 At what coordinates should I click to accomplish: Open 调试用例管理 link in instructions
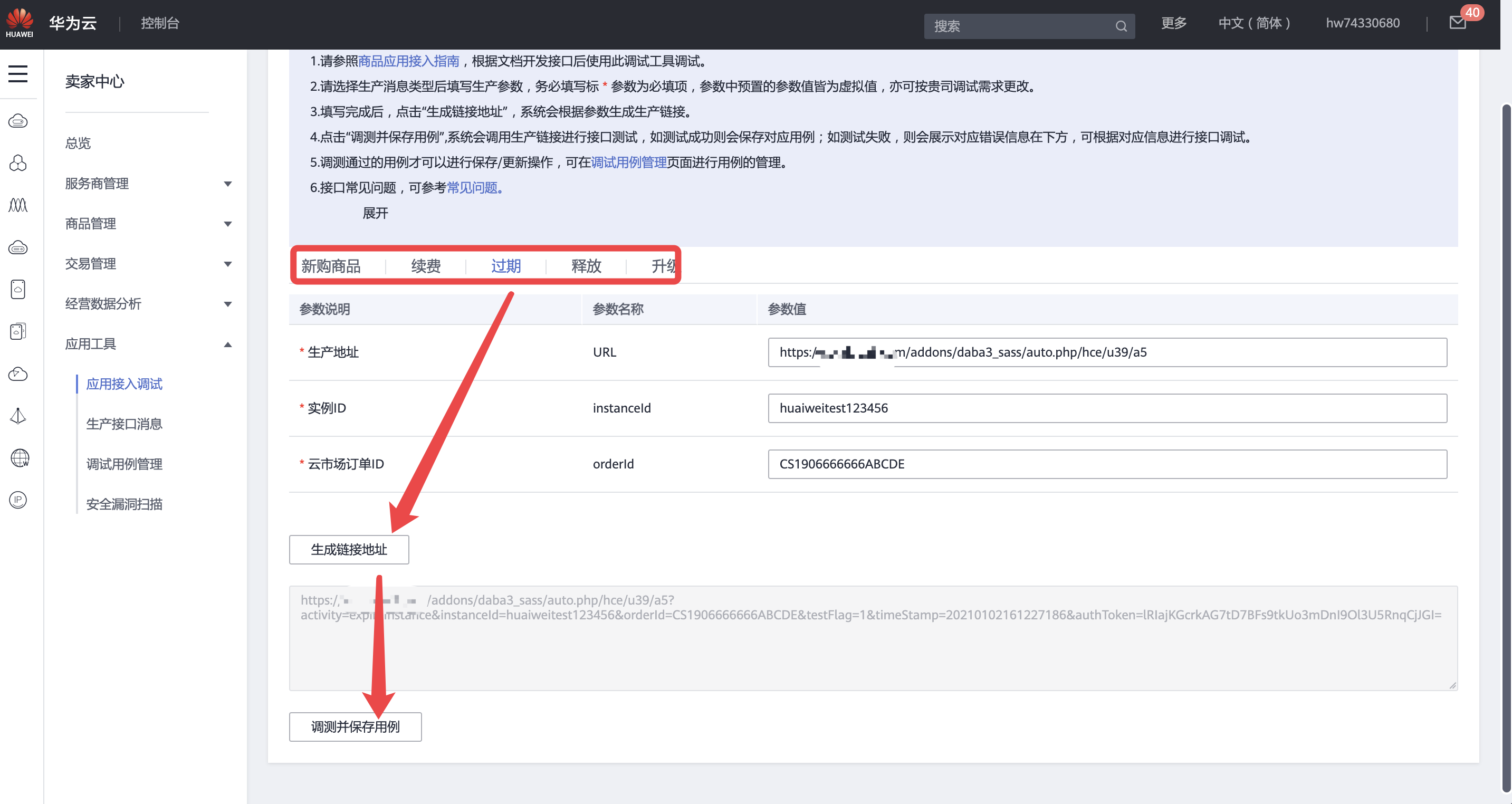(629, 162)
